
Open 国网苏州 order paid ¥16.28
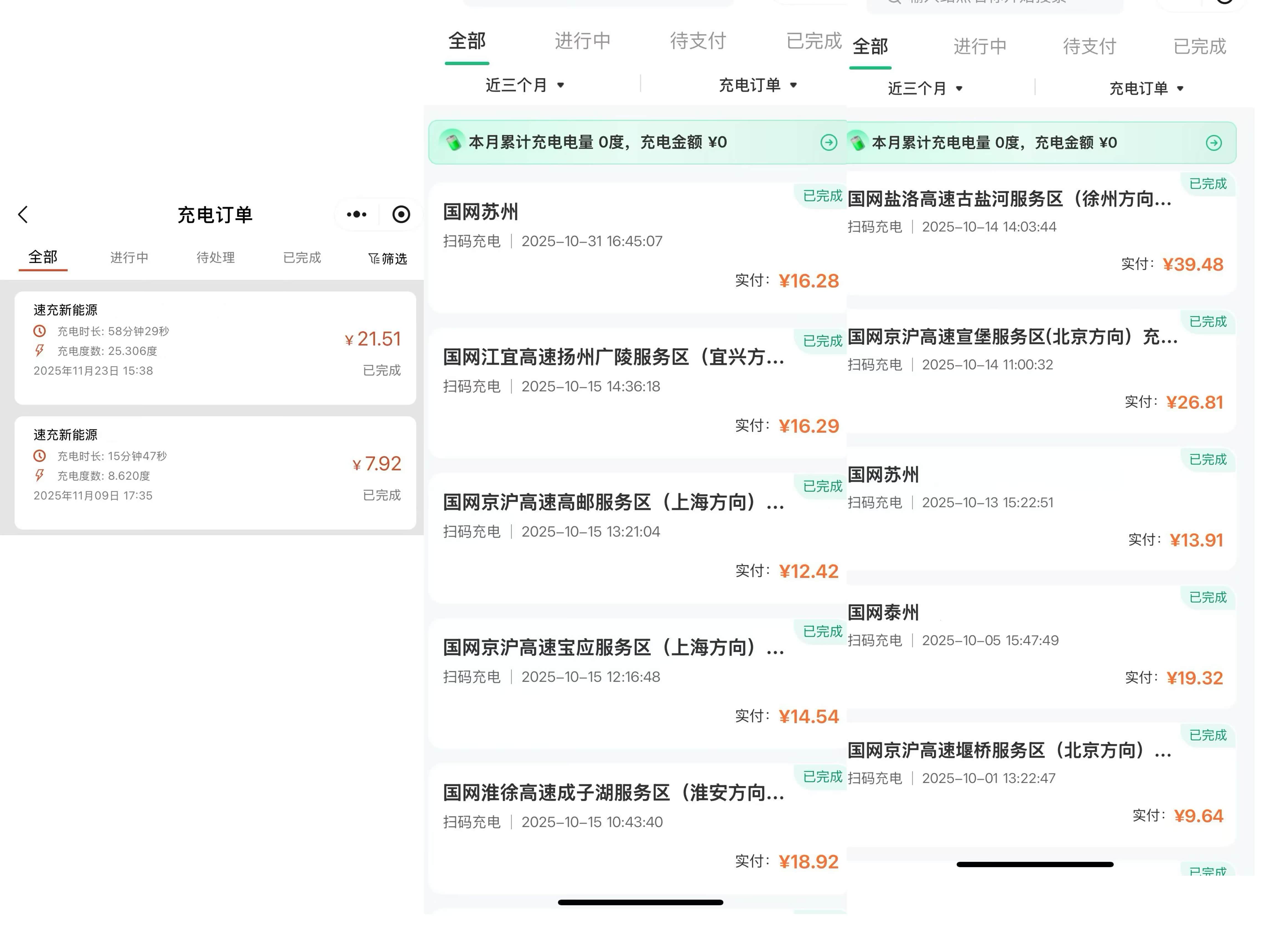pos(632,248)
